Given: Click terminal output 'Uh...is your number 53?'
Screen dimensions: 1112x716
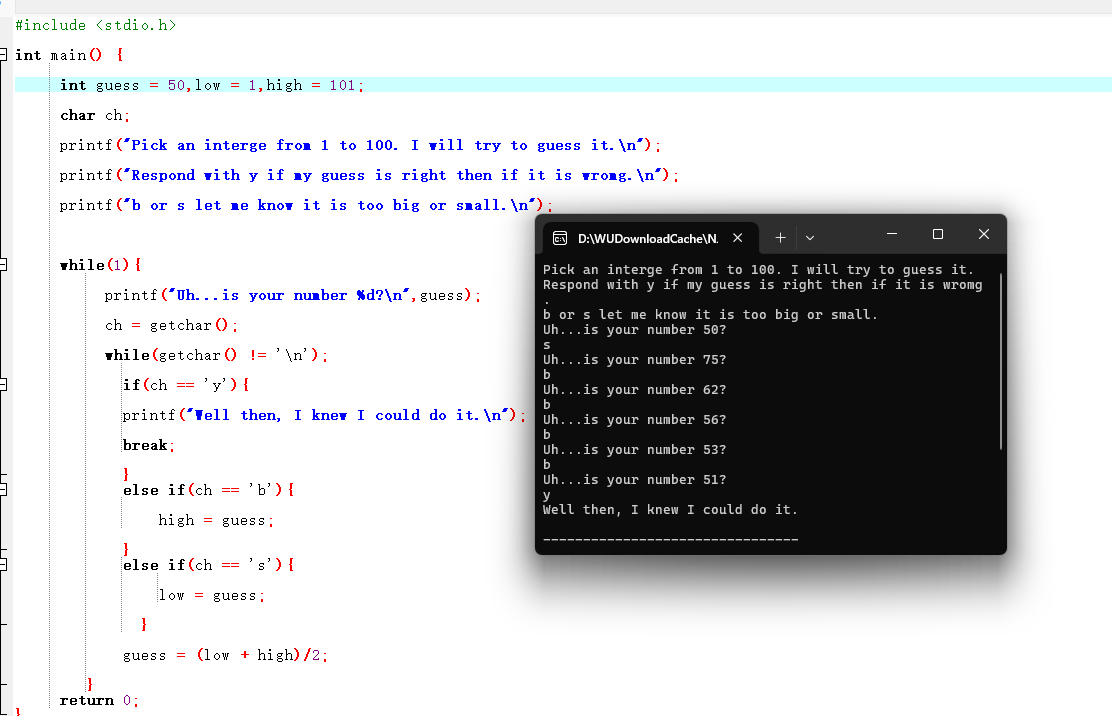Looking at the screenshot, I should pyautogui.click(x=635, y=449).
